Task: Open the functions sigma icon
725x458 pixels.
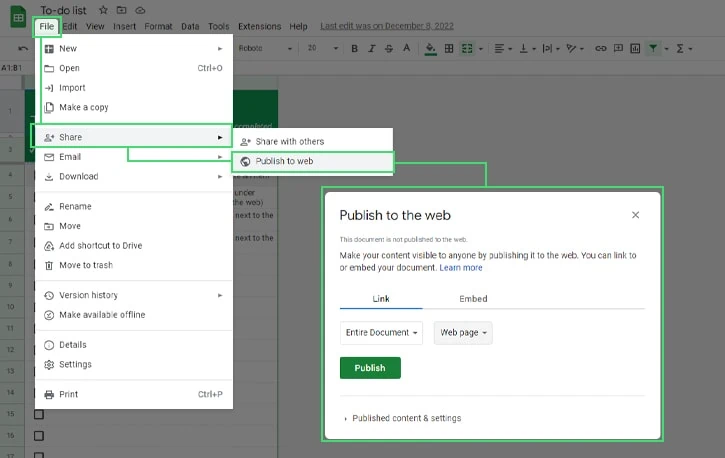Action: (680, 49)
